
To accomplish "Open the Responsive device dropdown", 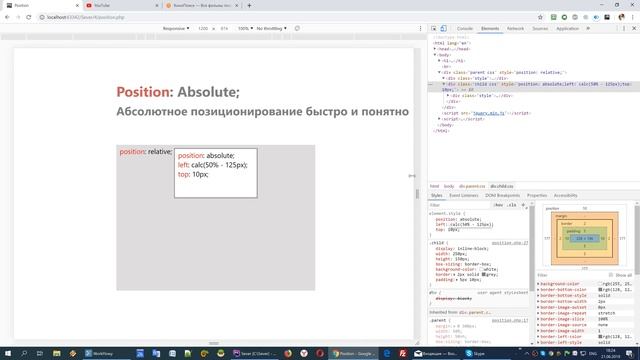I will (x=176, y=29).
